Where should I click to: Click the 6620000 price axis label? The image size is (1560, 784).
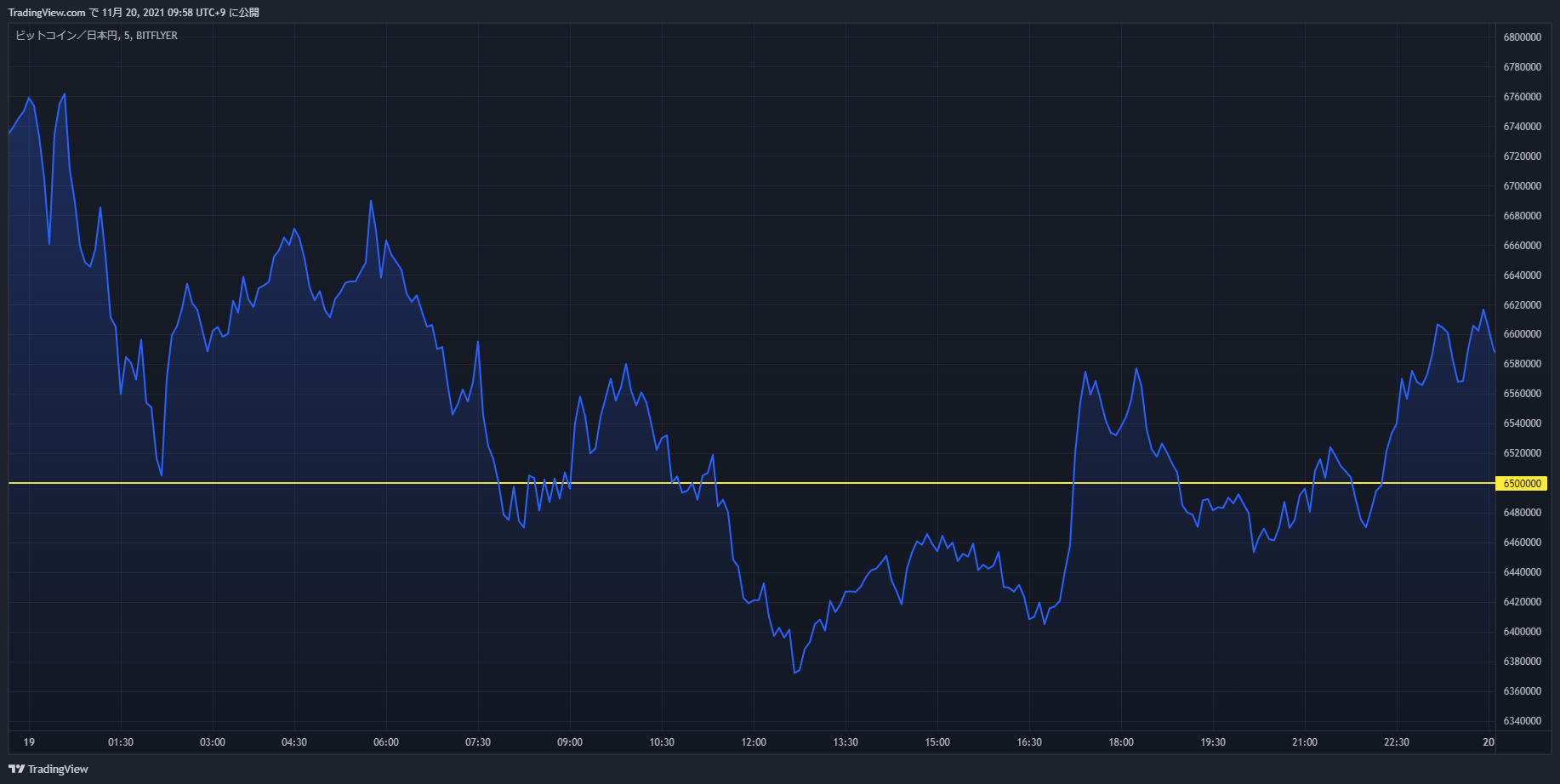(x=1523, y=305)
